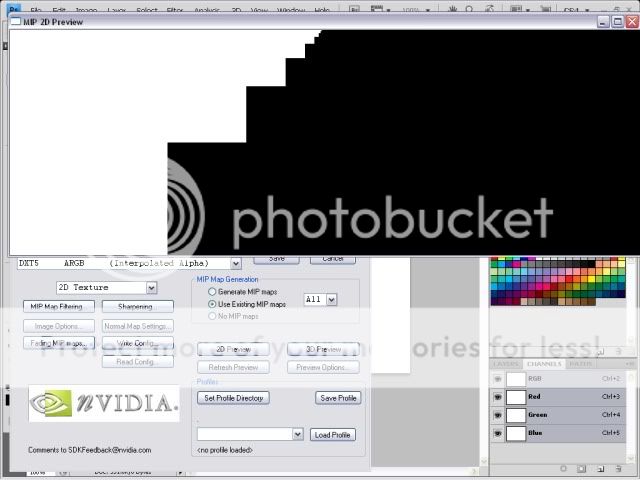This screenshot has height=480, width=640.
Task: Hide the Green channel with its eye icon
Action: (498, 415)
